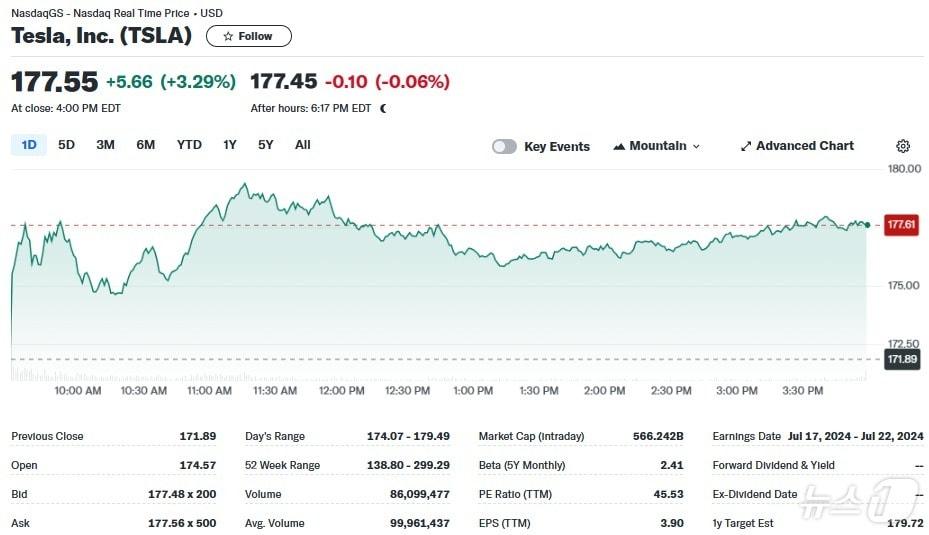This screenshot has width=929, height=535.
Task: Click the chart line endpoint dot
Action: point(866,225)
